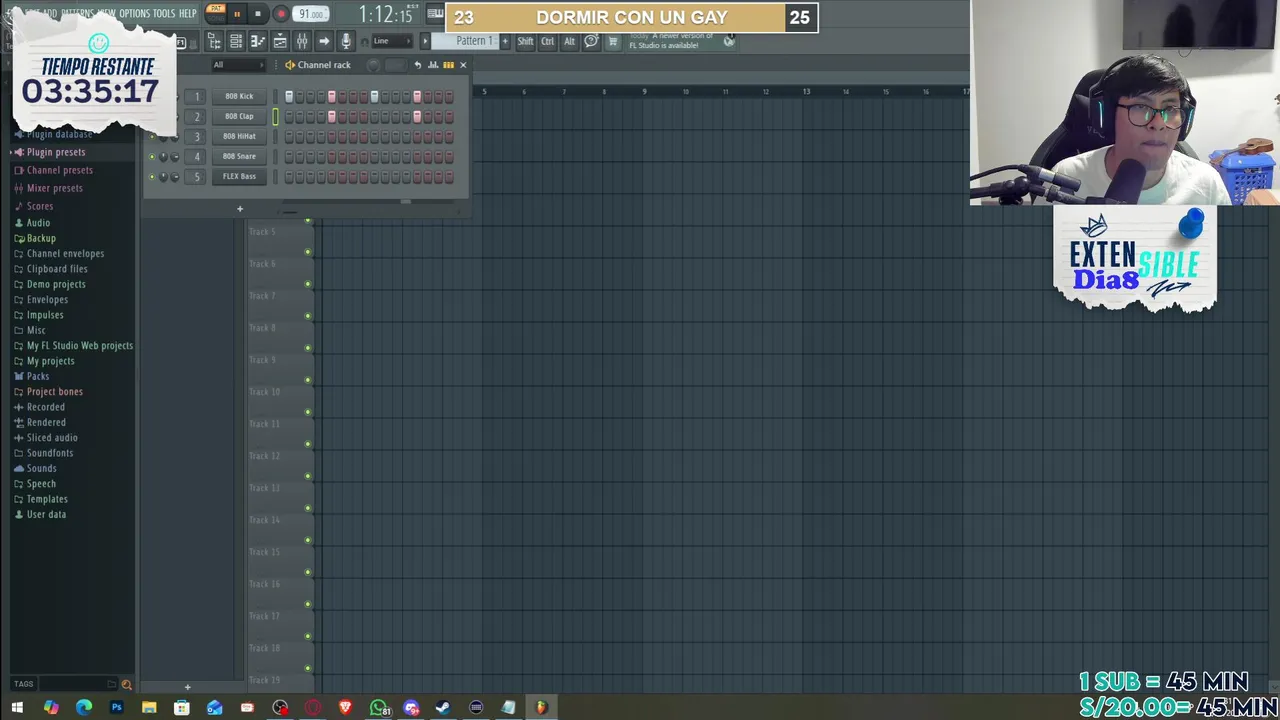The height and width of the screenshot is (720, 1280).
Task: Open the shop cart icon
Action: tap(613, 41)
